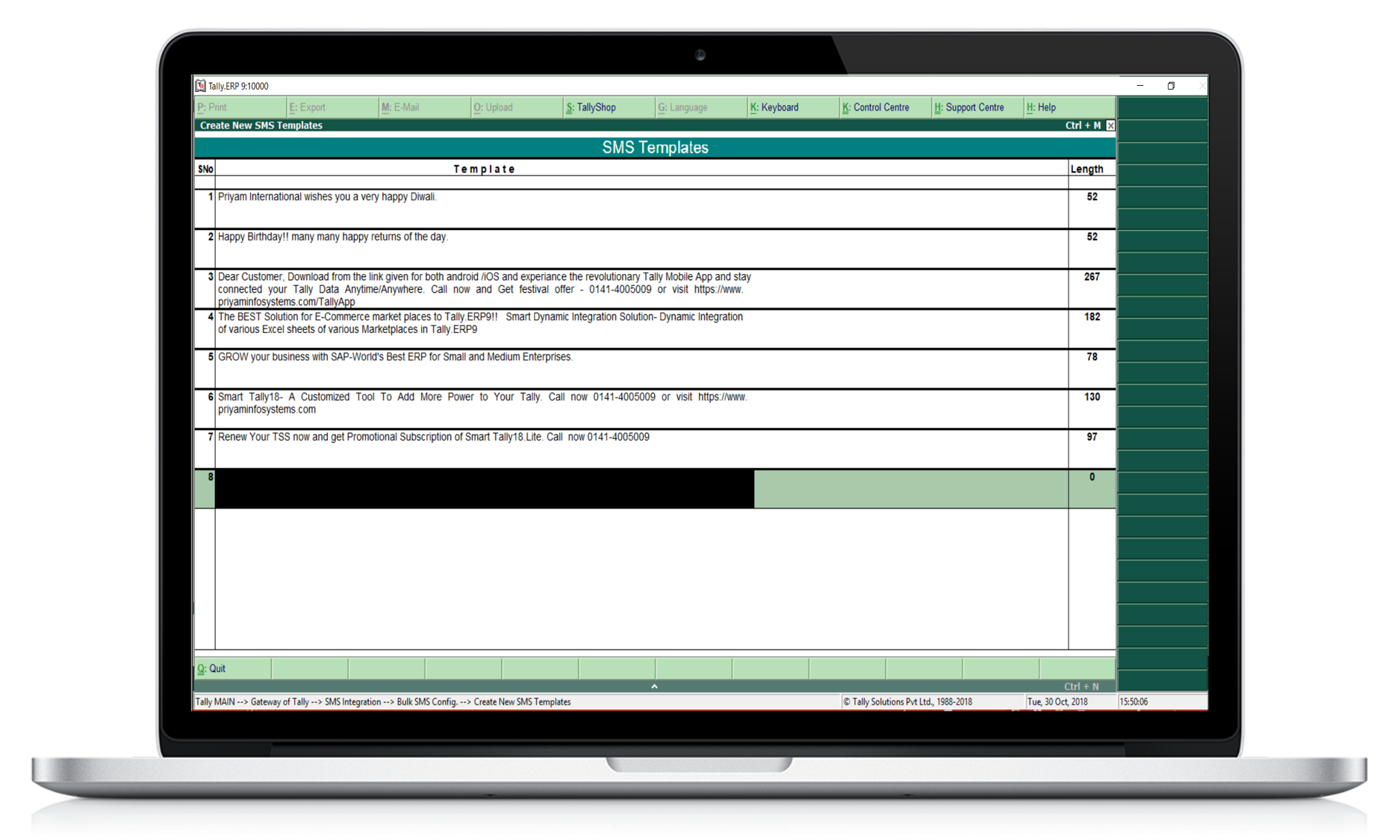The width and height of the screenshot is (1400, 840).
Task: Click the length value 97
Action: coord(1092,437)
